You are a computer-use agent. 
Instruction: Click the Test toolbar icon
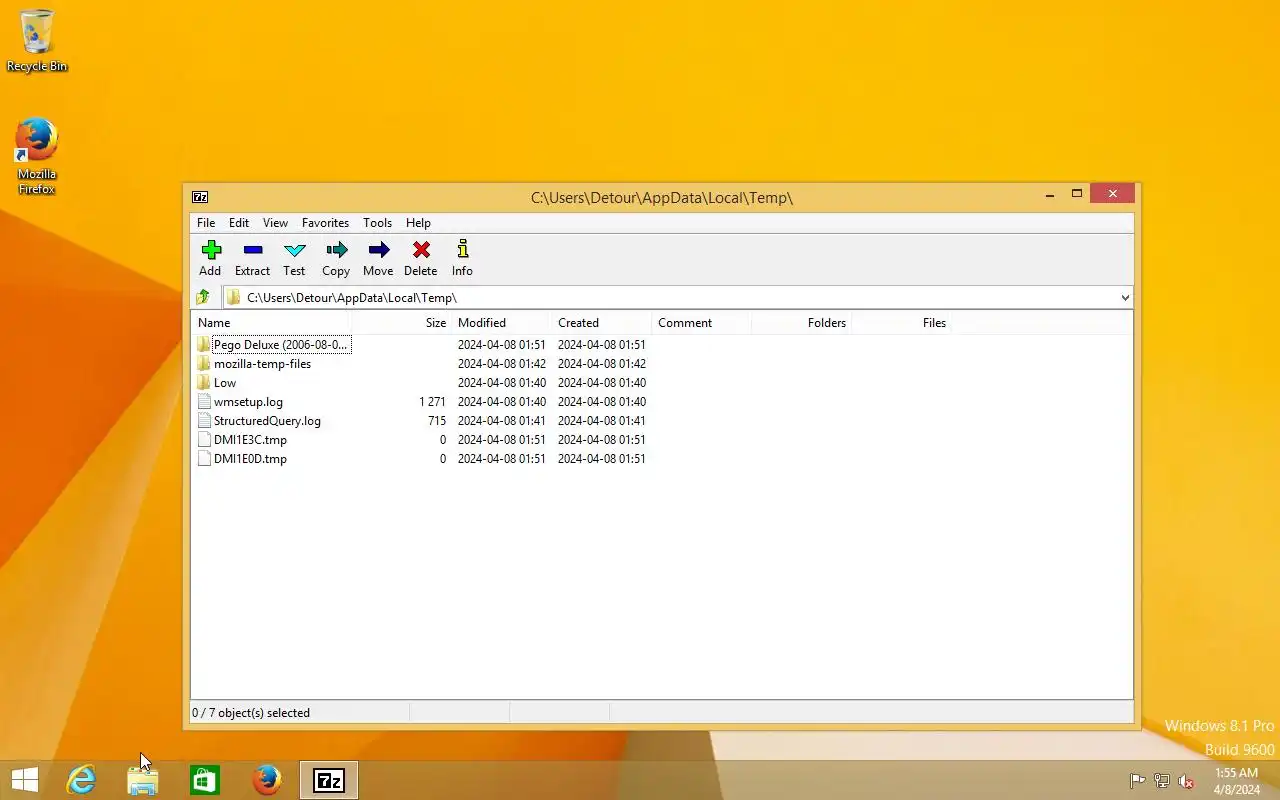point(294,250)
